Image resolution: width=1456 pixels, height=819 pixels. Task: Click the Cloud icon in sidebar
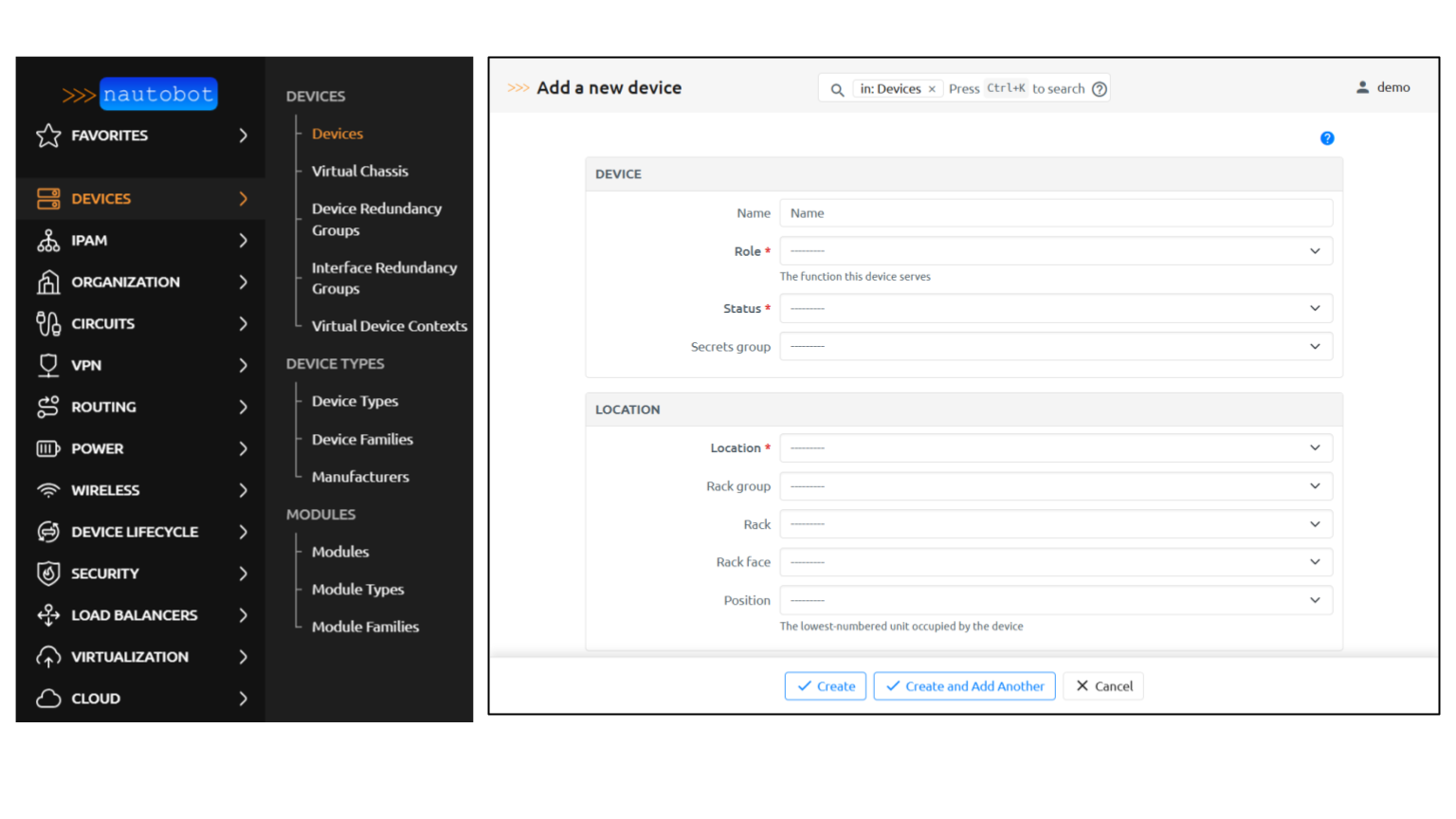48,699
